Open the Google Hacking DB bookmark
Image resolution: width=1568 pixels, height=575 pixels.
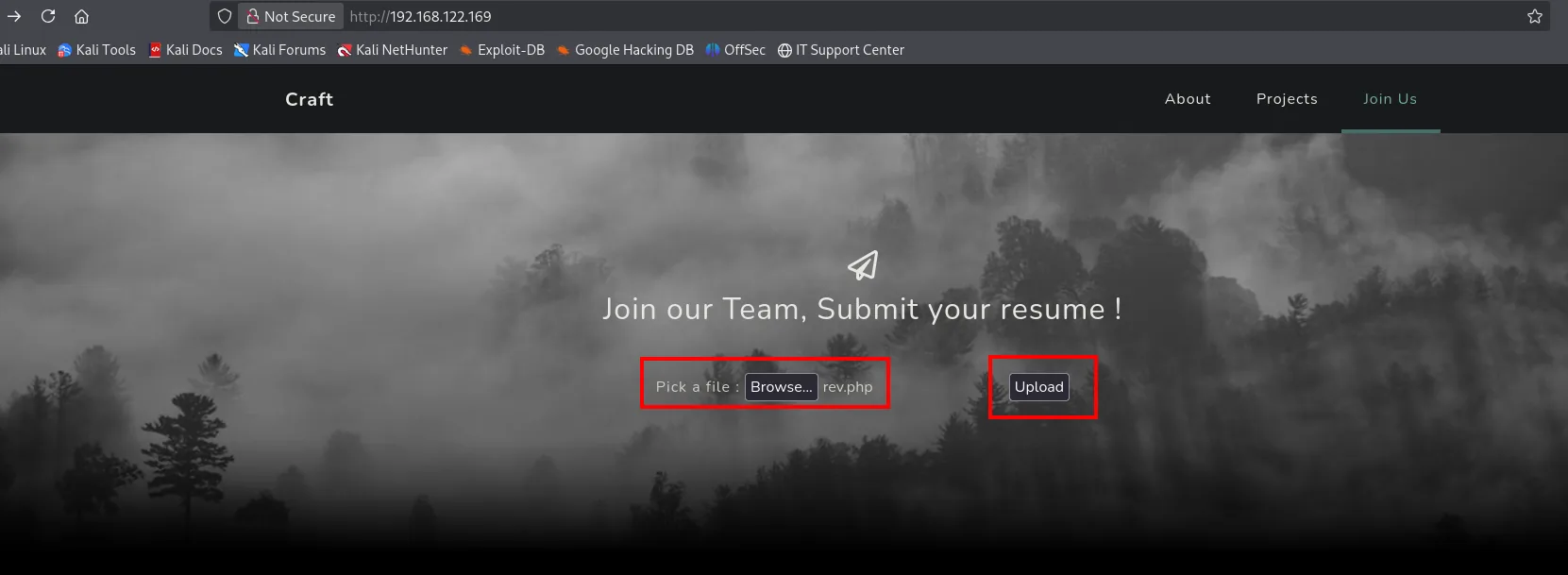(625, 50)
